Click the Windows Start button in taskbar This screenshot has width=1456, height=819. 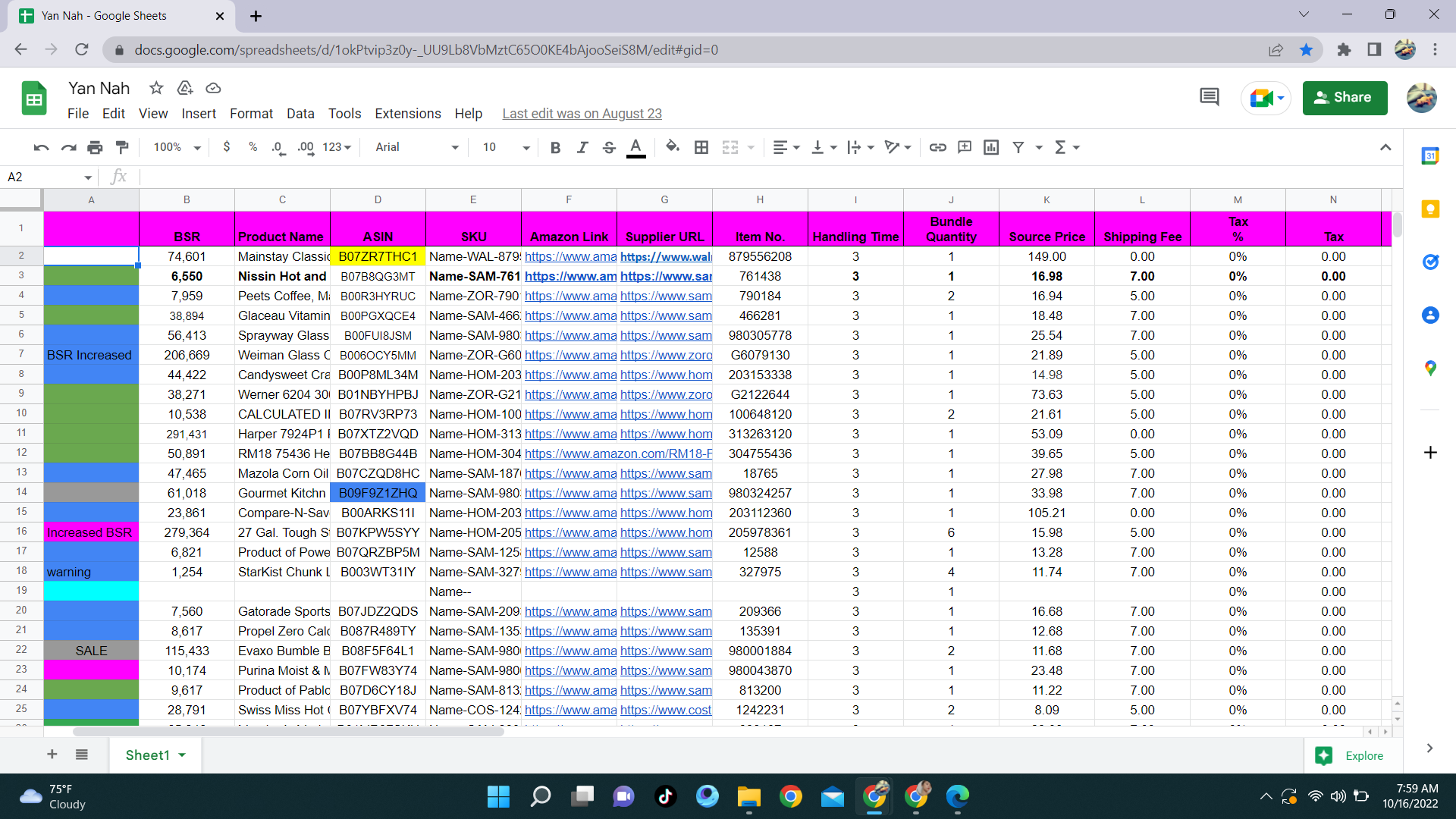coord(498,797)
